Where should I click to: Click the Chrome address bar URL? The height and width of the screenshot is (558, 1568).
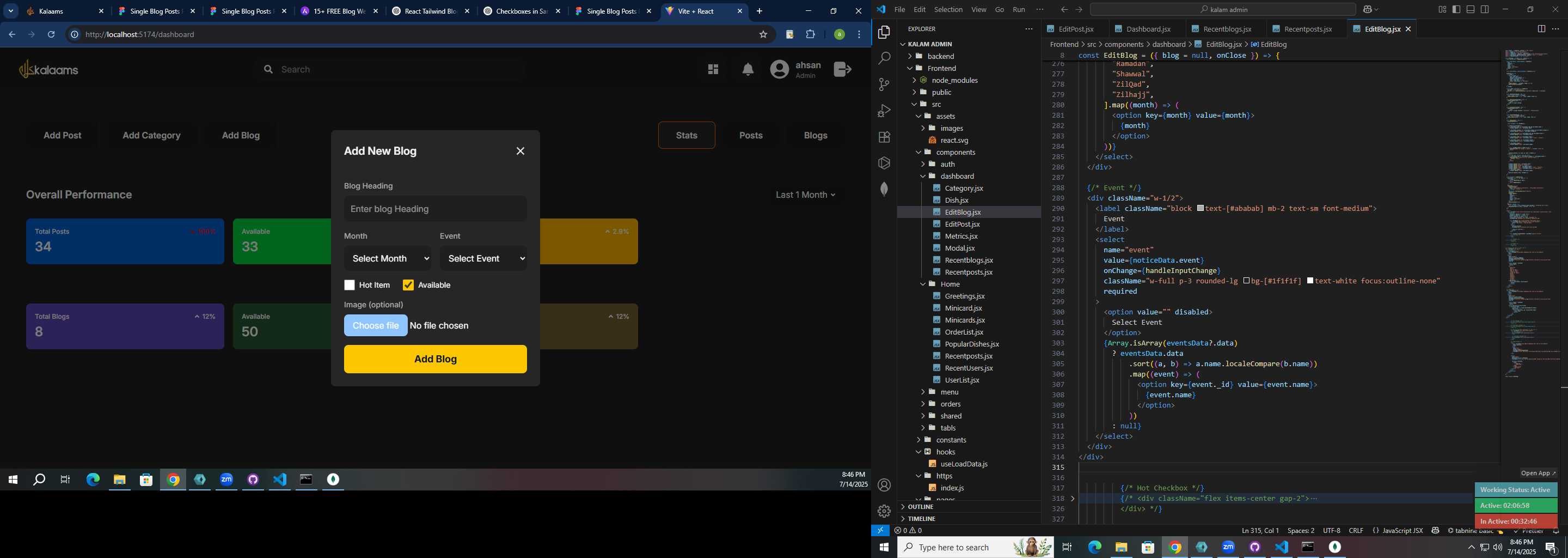click(140, 35)
